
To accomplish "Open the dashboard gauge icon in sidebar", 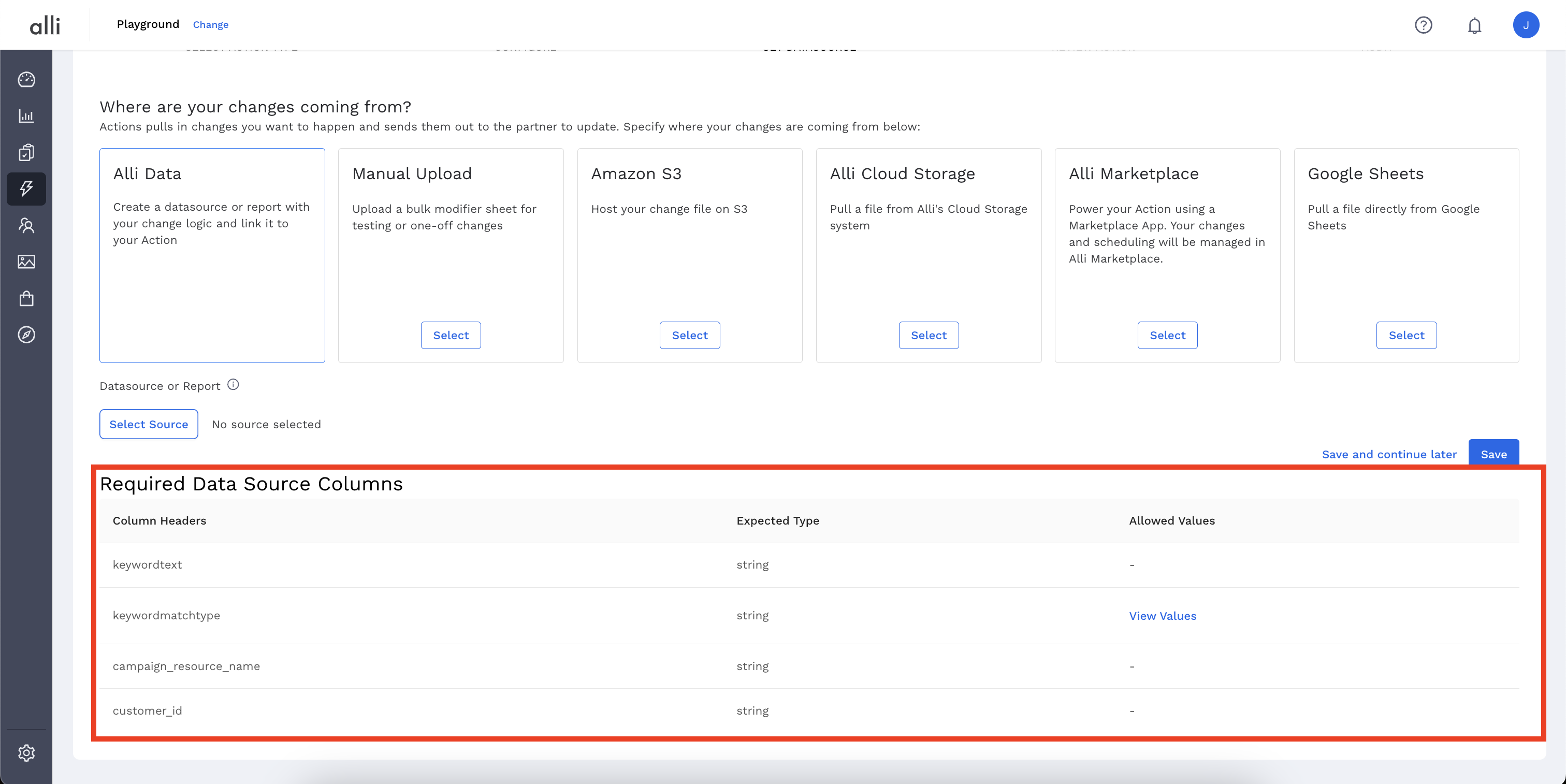I will coord(26,80).
